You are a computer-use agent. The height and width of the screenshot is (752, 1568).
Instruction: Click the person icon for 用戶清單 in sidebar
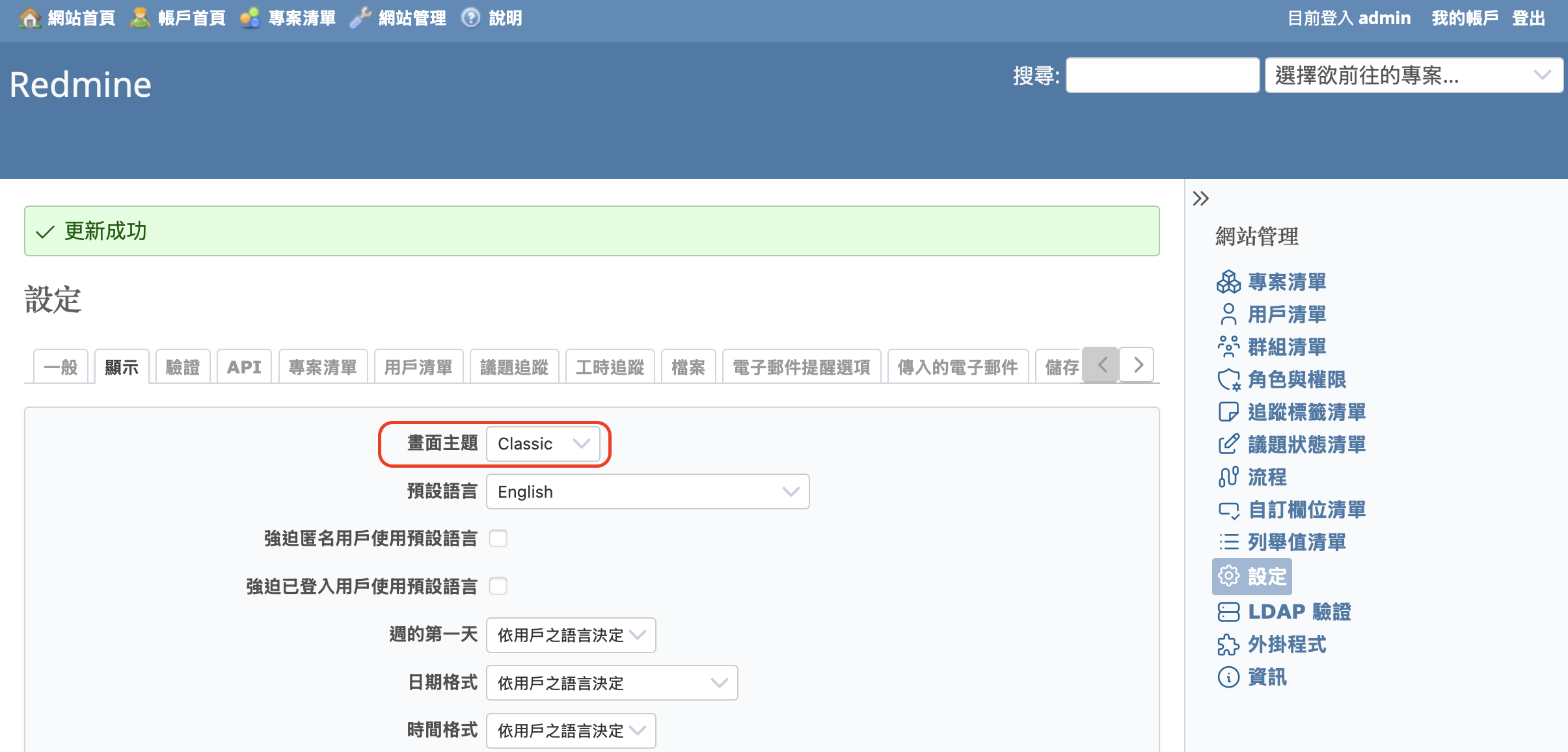tap(1228, 314)
